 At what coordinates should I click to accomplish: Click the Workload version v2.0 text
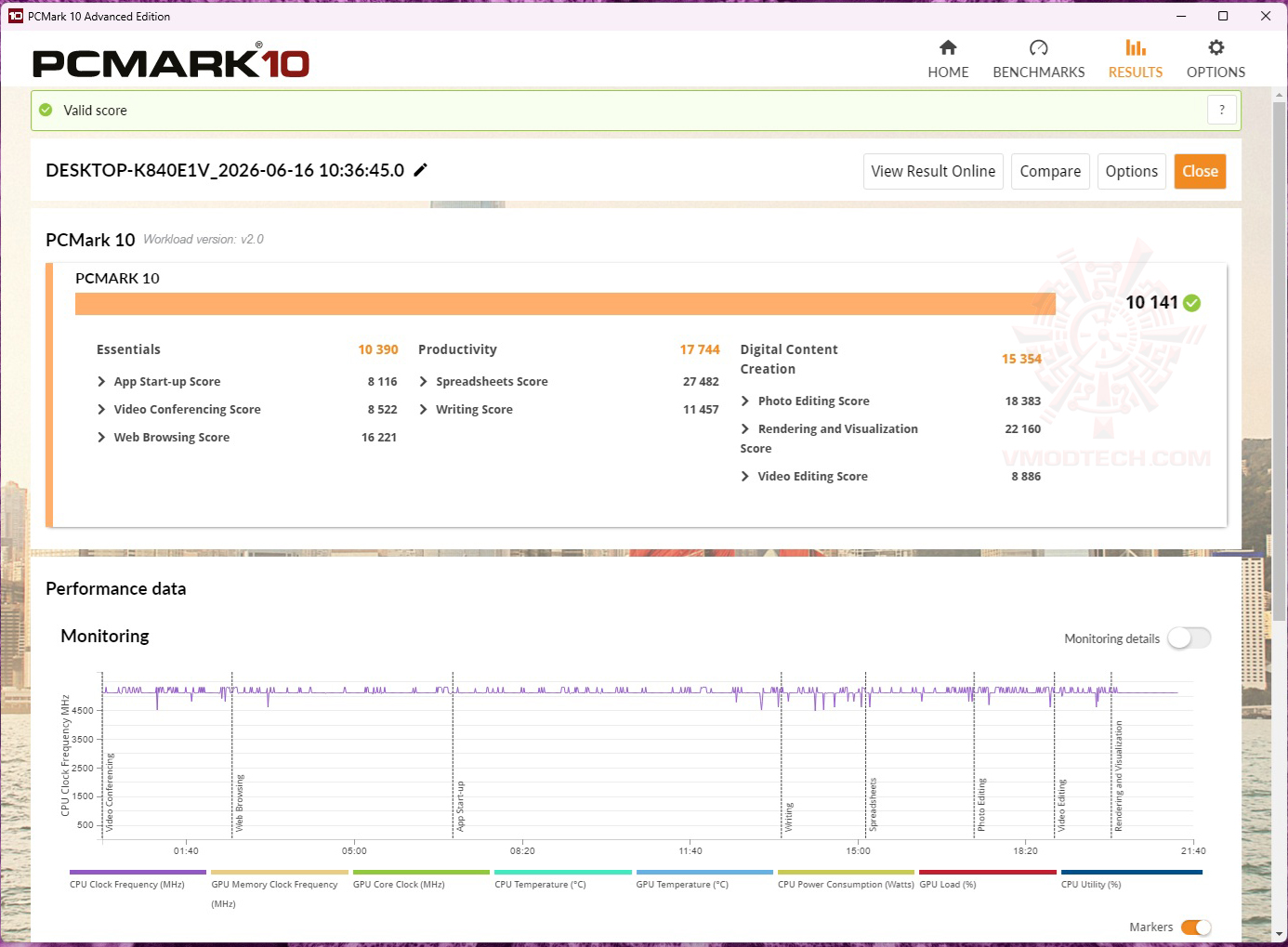204,240
